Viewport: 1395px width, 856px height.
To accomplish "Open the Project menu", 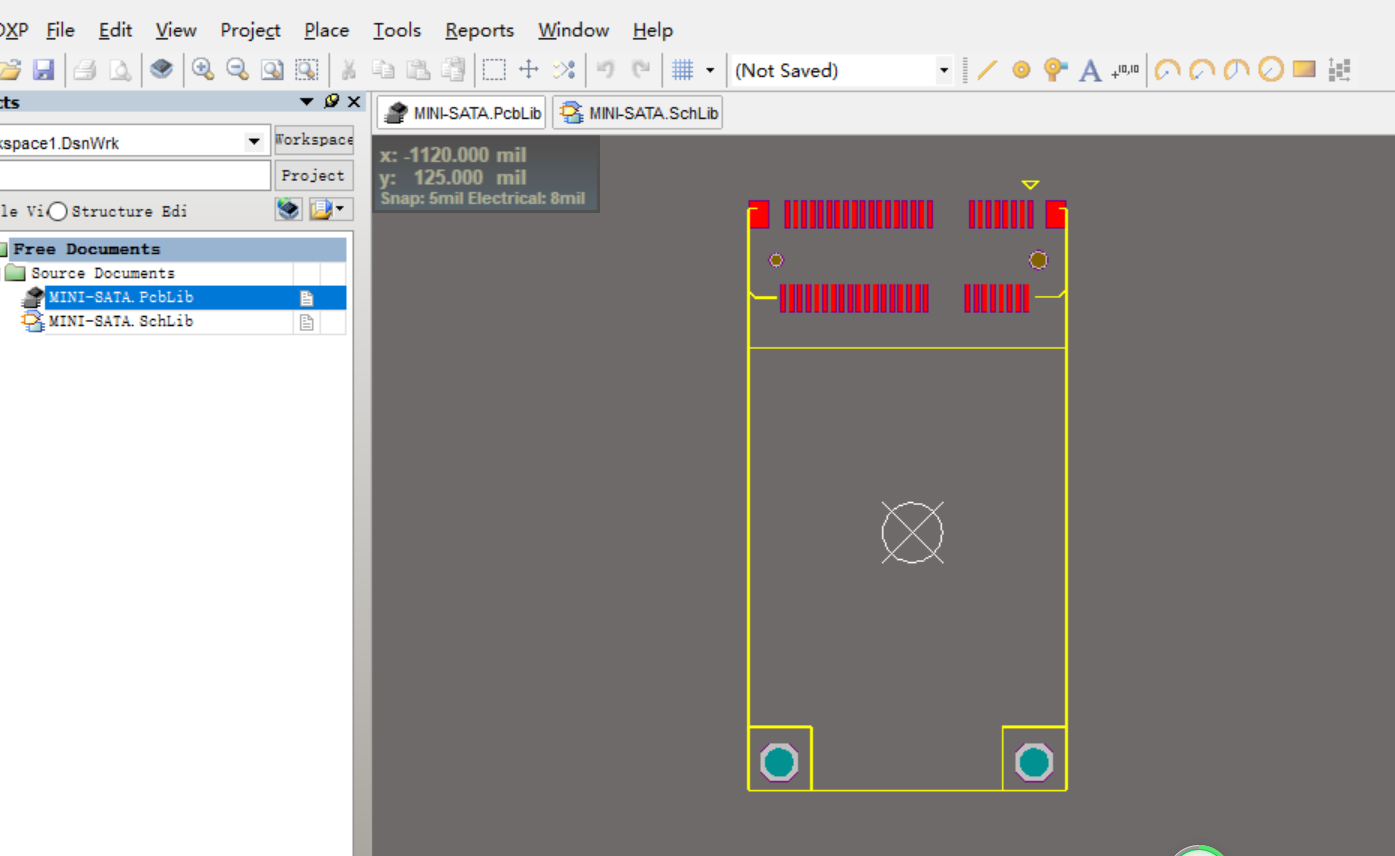I will 250,30.
